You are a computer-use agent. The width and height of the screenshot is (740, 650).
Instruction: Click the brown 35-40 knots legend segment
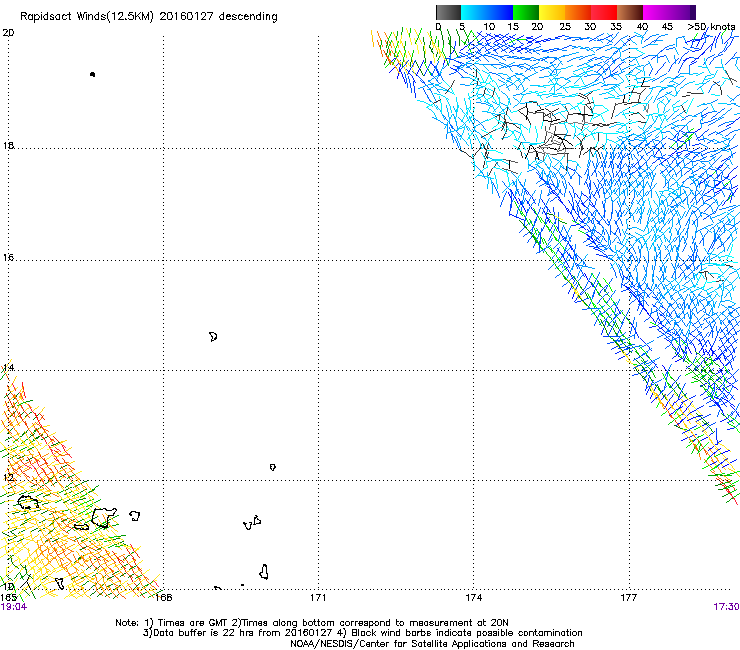(630, 12)
